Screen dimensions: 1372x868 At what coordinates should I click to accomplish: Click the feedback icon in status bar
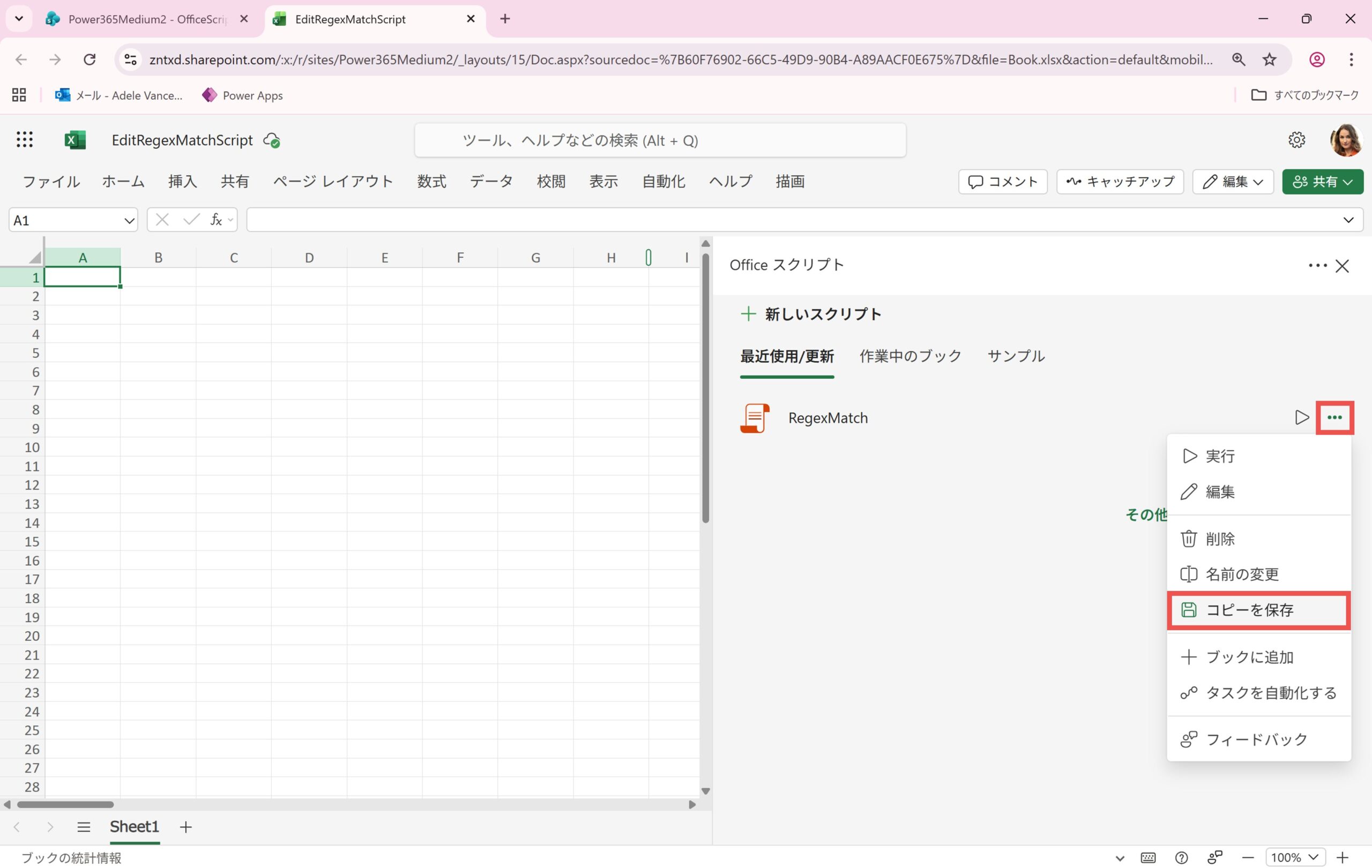pos(1215,857)
